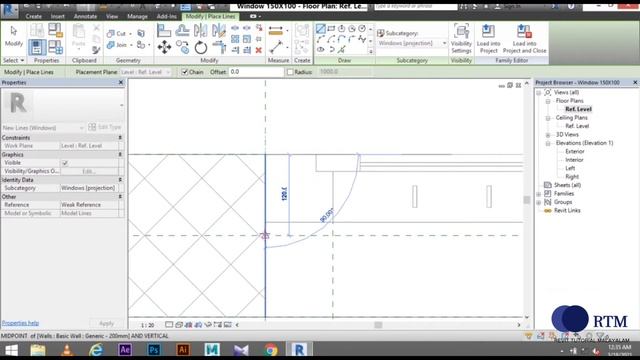Image resolution: width=640 pixels, height=360 pixels.
Task: Open the Properties help link
Action: click(x=20, y=323)
